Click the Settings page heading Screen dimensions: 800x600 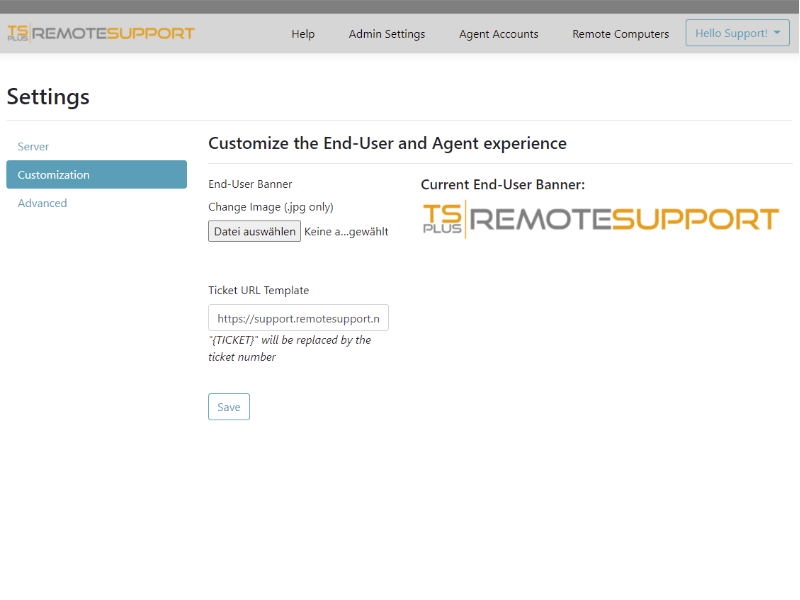pos(48,96)
